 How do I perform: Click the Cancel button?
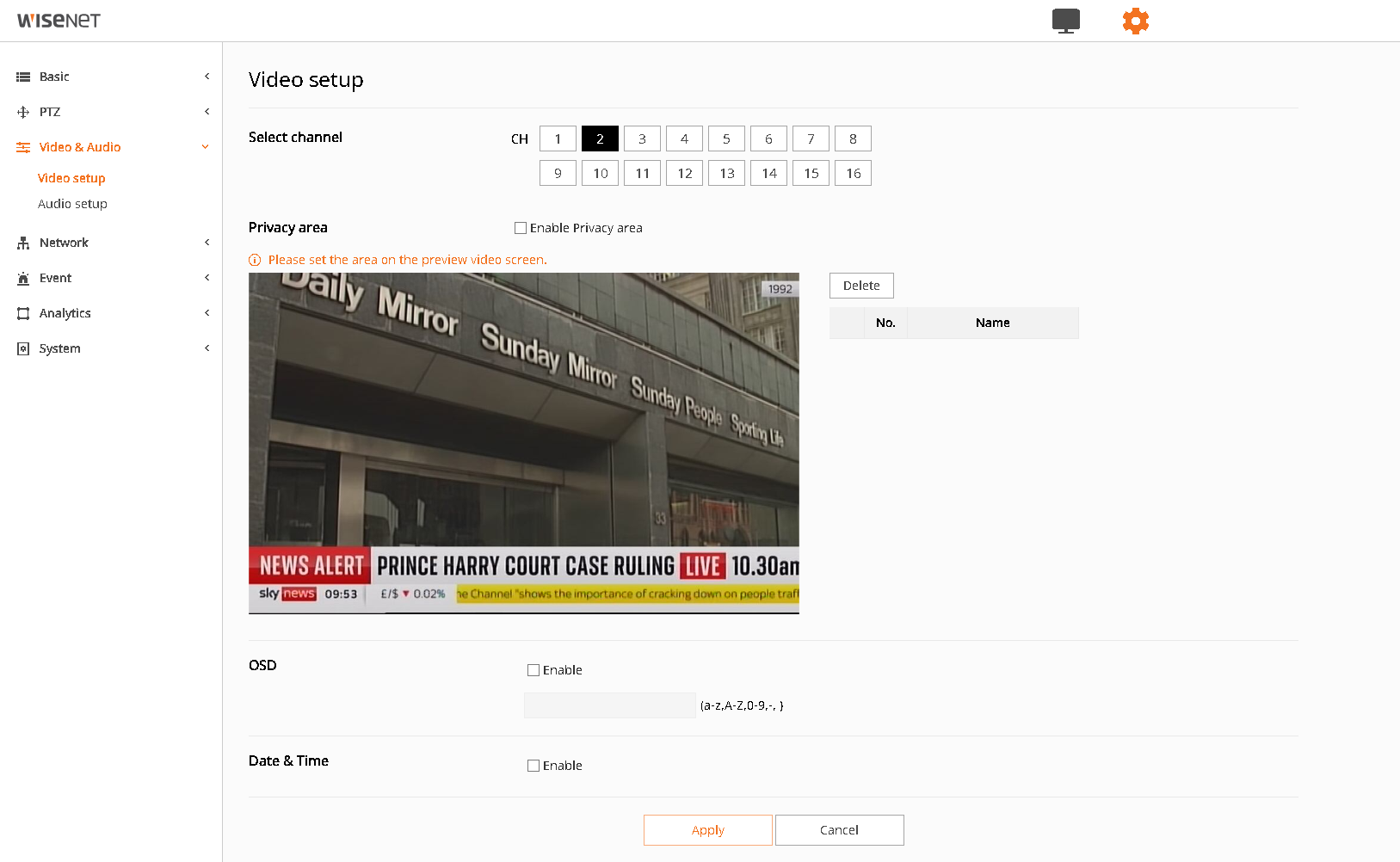(x=840, y=830)
